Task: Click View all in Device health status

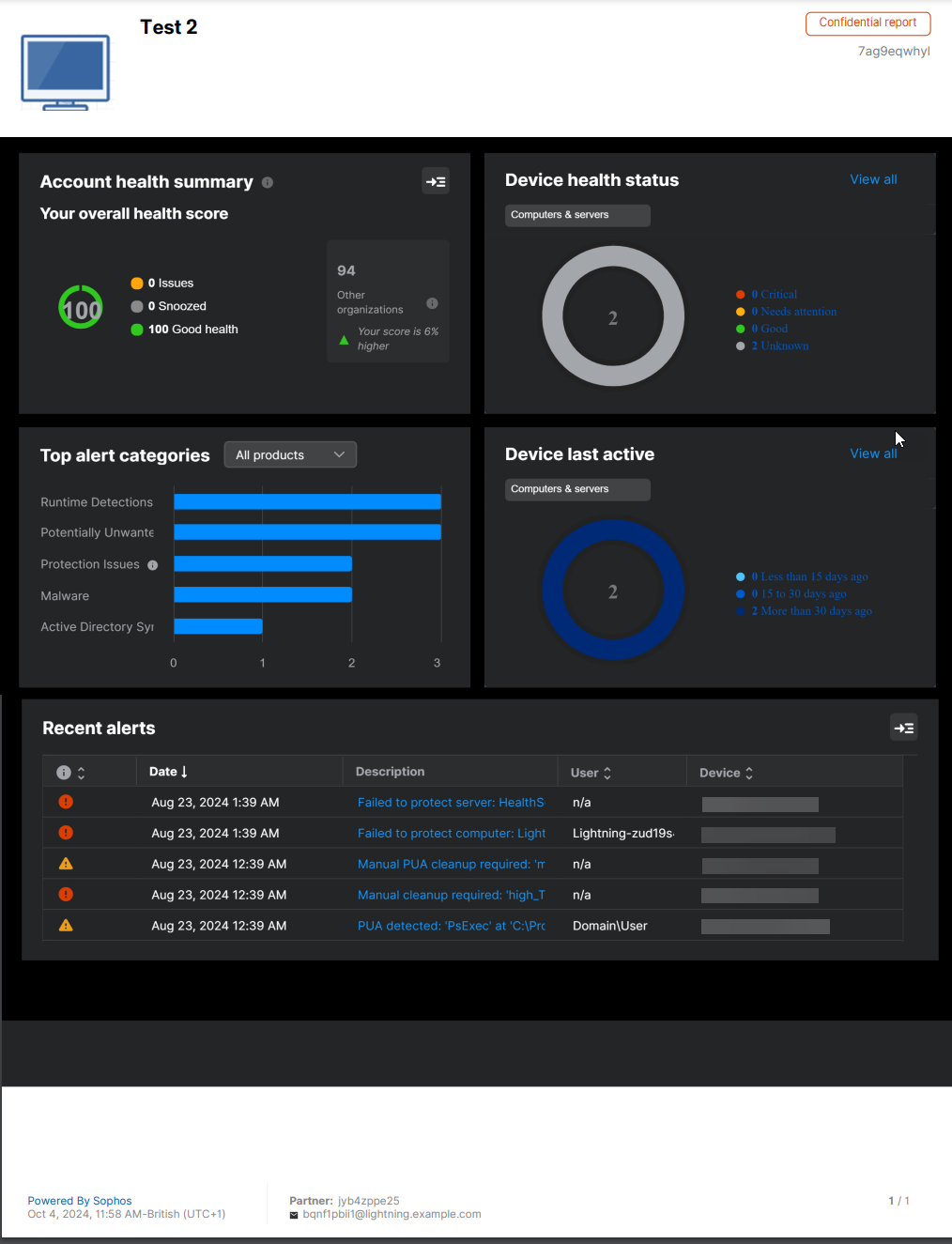Action: pos(873,179)
